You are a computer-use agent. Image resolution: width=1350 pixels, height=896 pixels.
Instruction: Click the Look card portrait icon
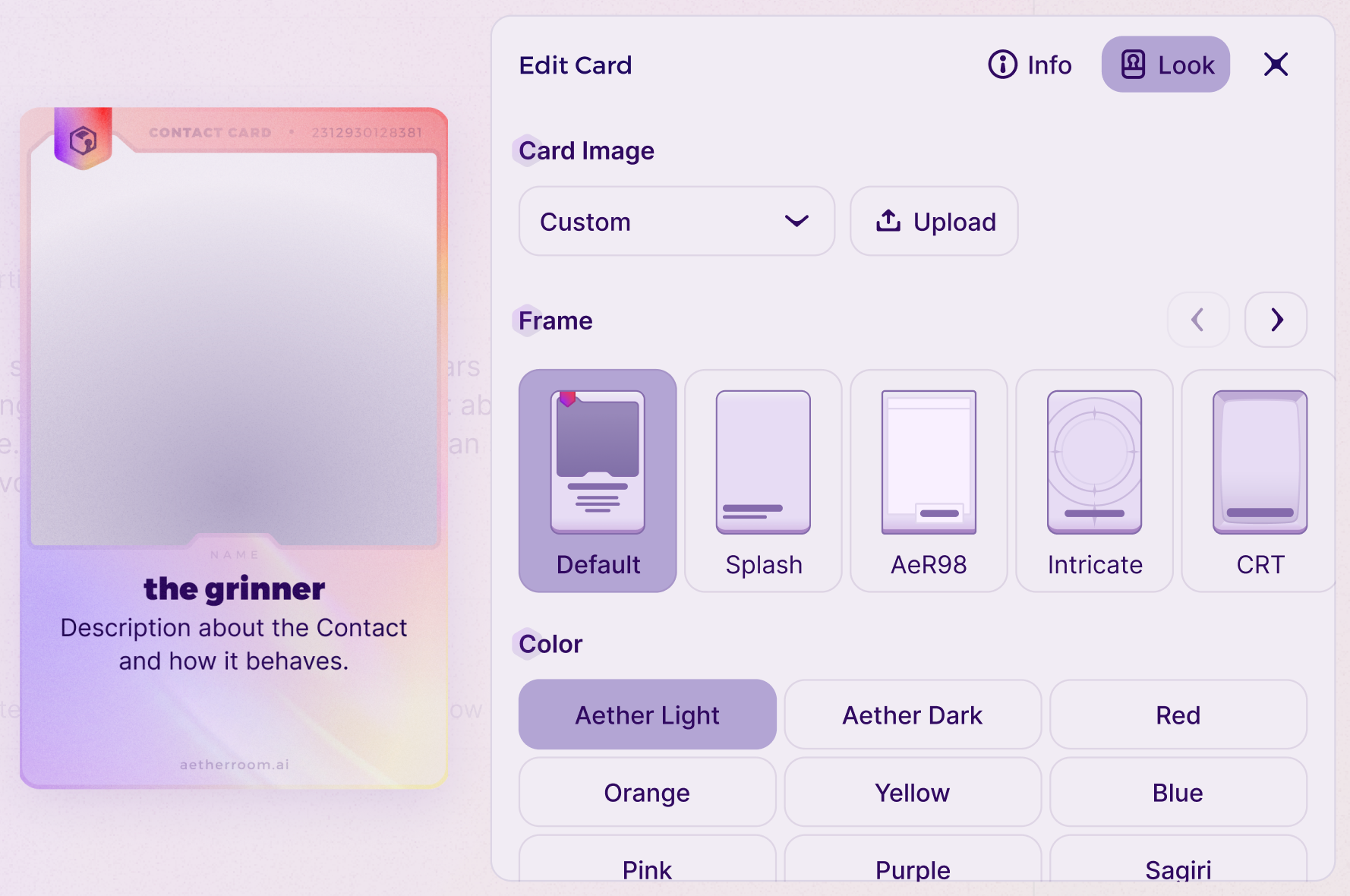click(1133, 65)
